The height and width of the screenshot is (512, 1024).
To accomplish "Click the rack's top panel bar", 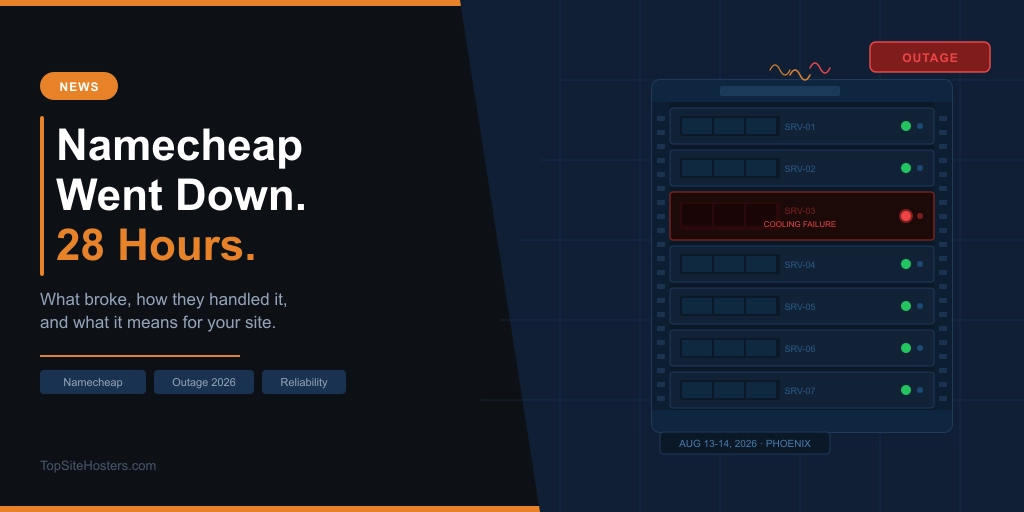I will tap(780, 91).
